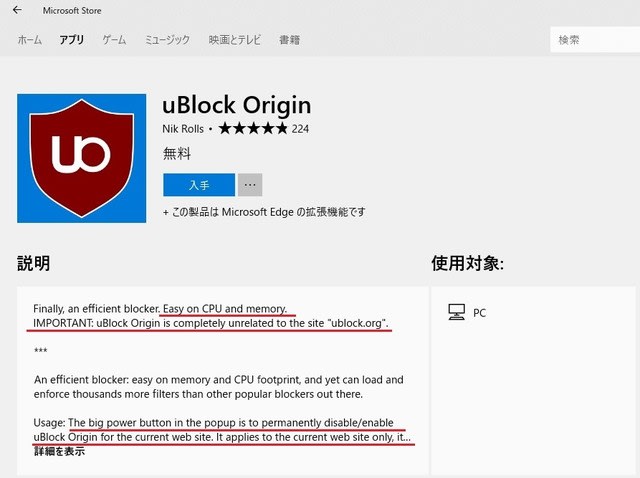Go back with the arrow icon

point(17,10)
